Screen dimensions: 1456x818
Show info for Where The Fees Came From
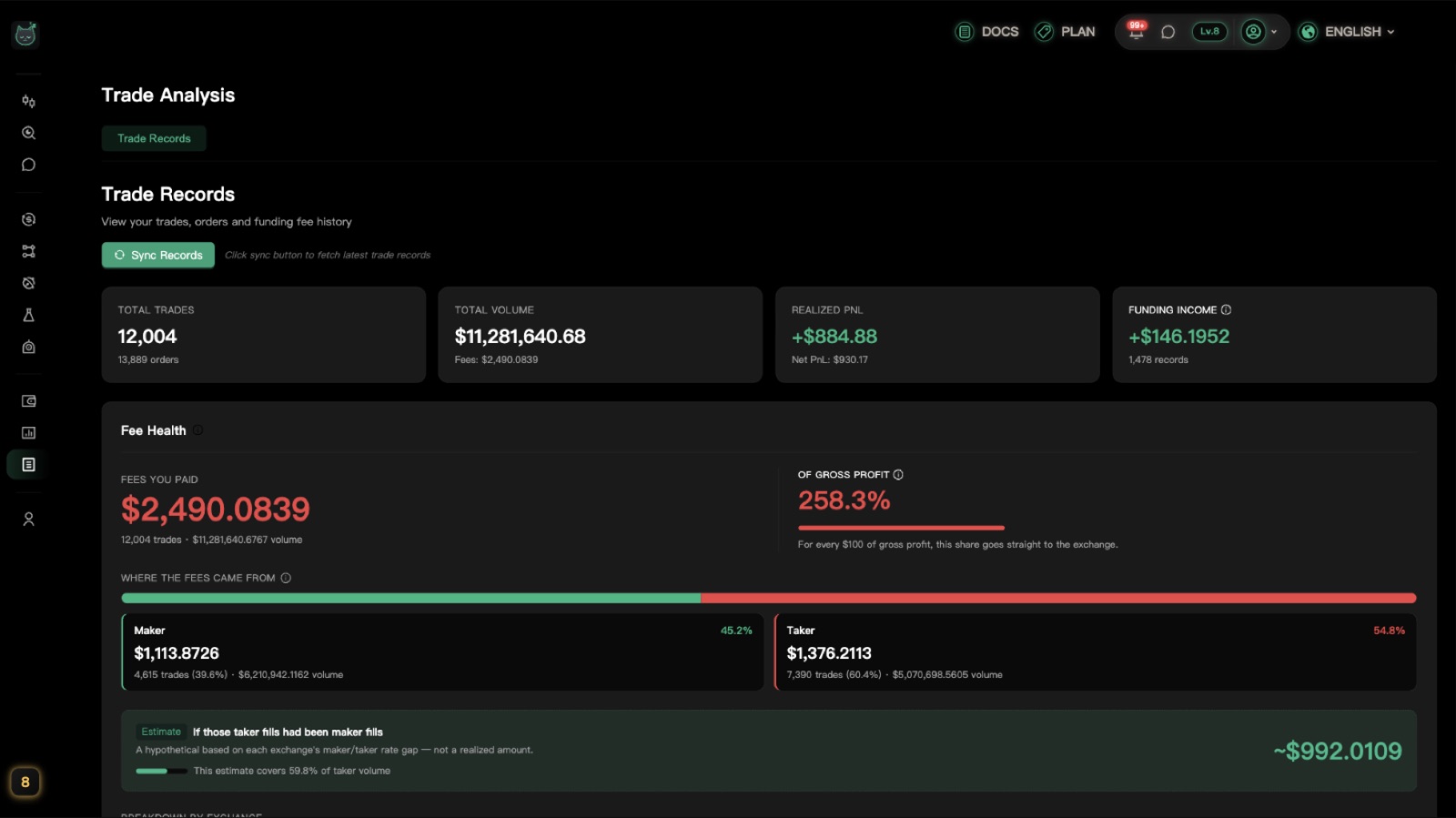click(x=286, y=578)
